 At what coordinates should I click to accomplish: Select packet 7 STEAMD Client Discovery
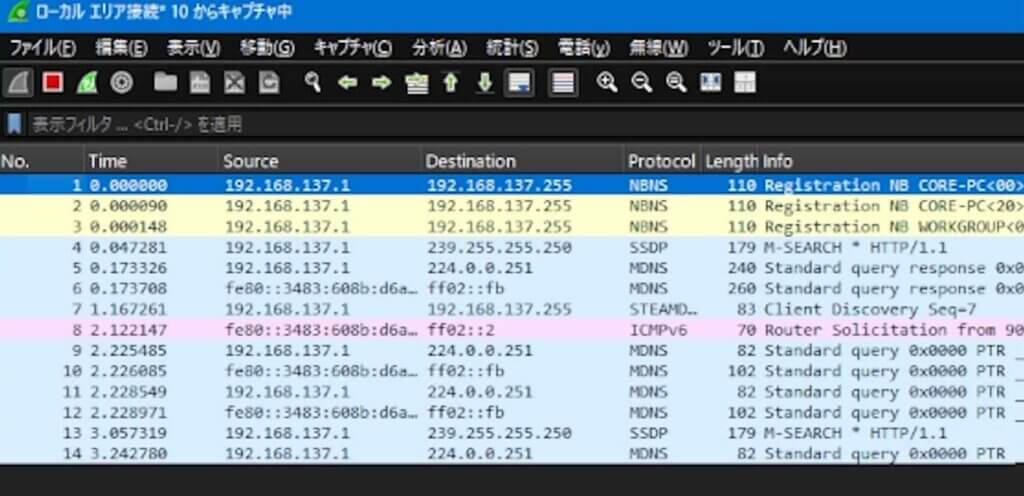[x=500, y=309]
